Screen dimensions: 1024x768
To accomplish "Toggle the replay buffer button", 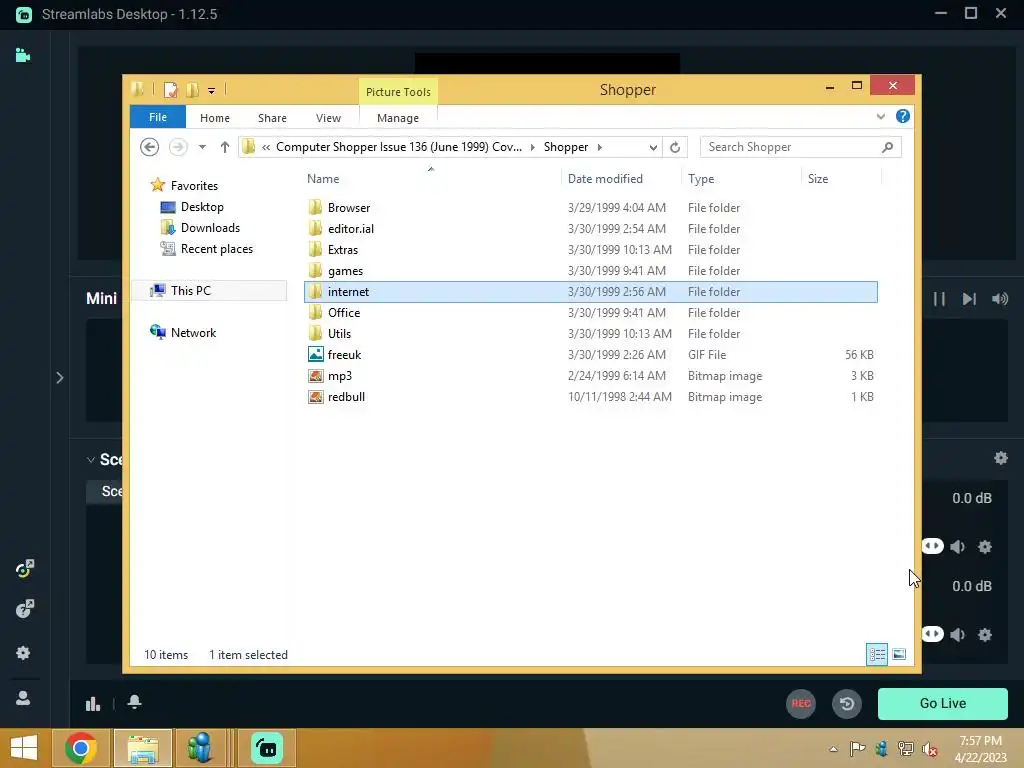I will [846, 703].
